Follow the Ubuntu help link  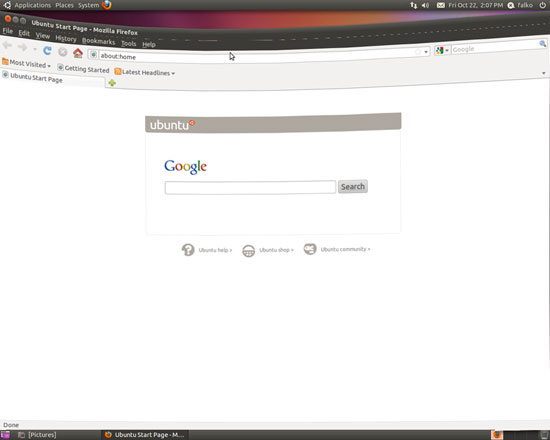pyautogui.click(x=215, y=250)
